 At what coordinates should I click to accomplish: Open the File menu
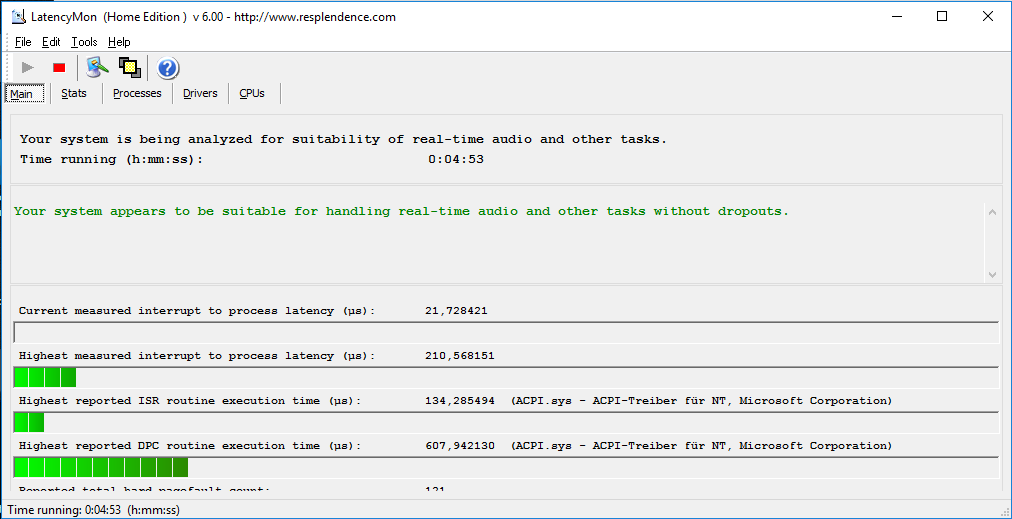click(x=23, y=42)
